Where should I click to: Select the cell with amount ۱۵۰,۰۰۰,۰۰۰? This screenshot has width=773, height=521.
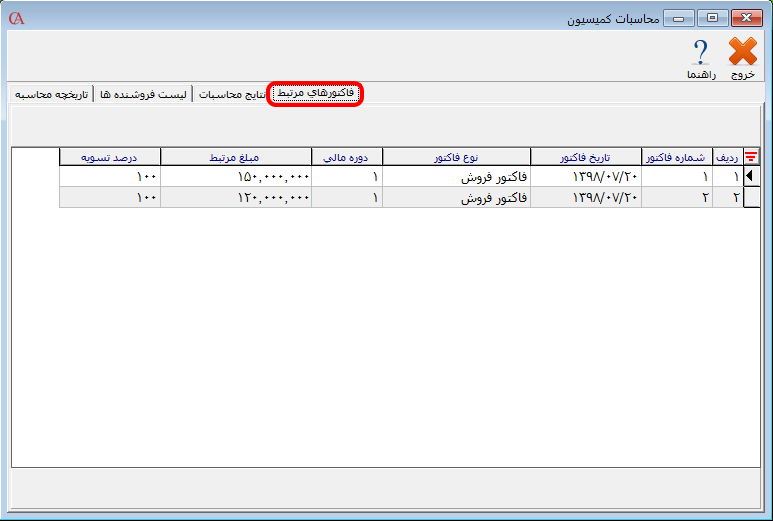(235, 176)
